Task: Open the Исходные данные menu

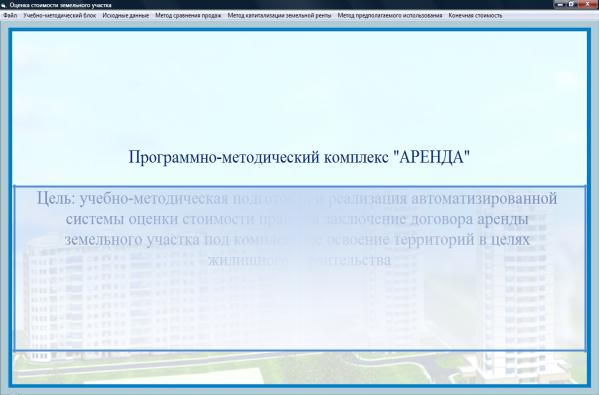Action: click(x=125, y=16)
